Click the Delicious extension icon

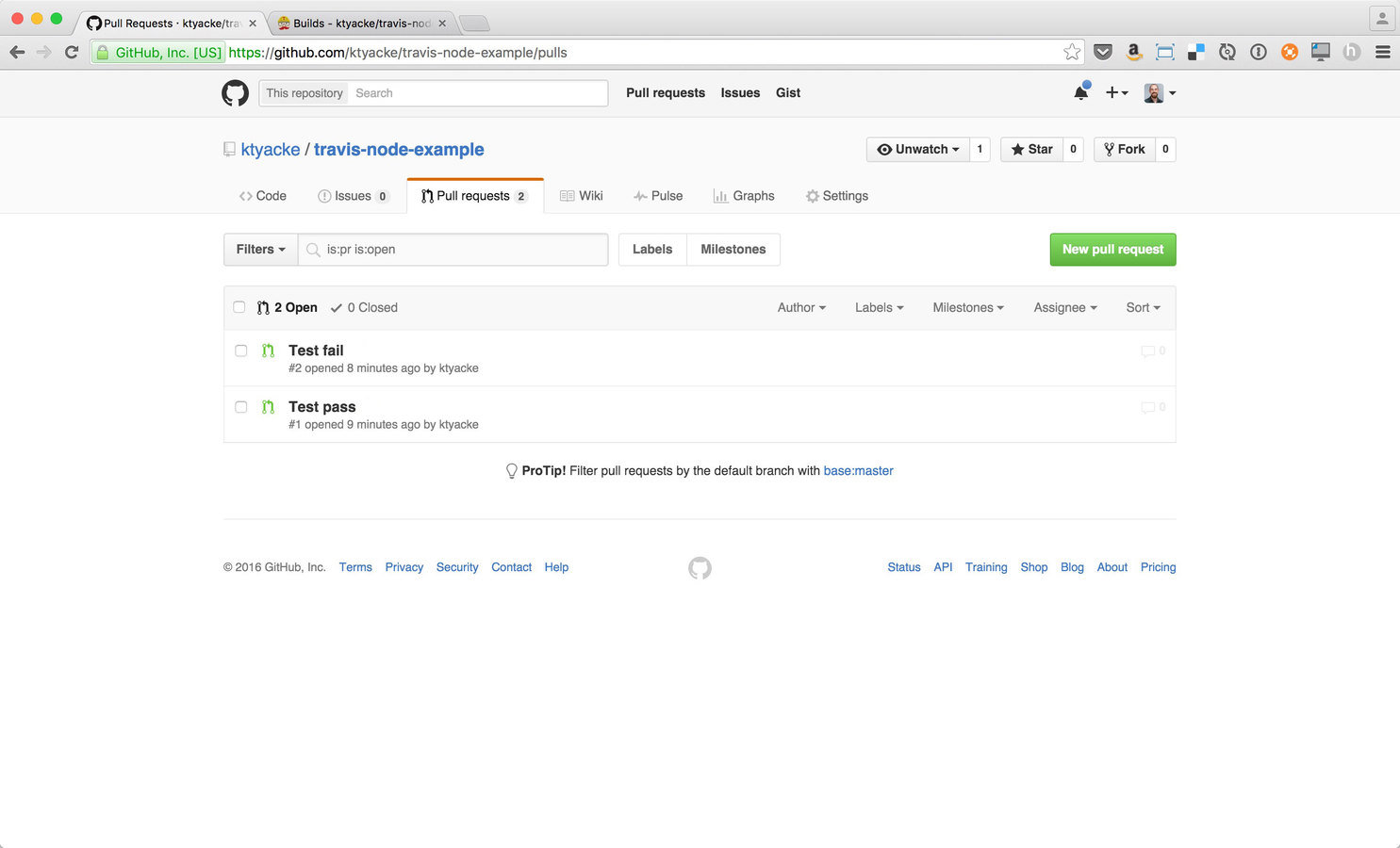click(1196, 53)
